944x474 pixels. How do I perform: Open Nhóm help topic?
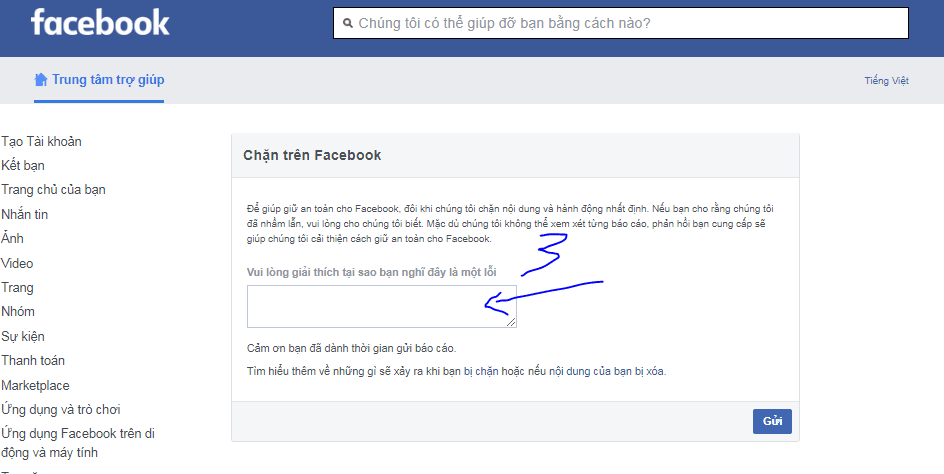click(x=18, y=311)
